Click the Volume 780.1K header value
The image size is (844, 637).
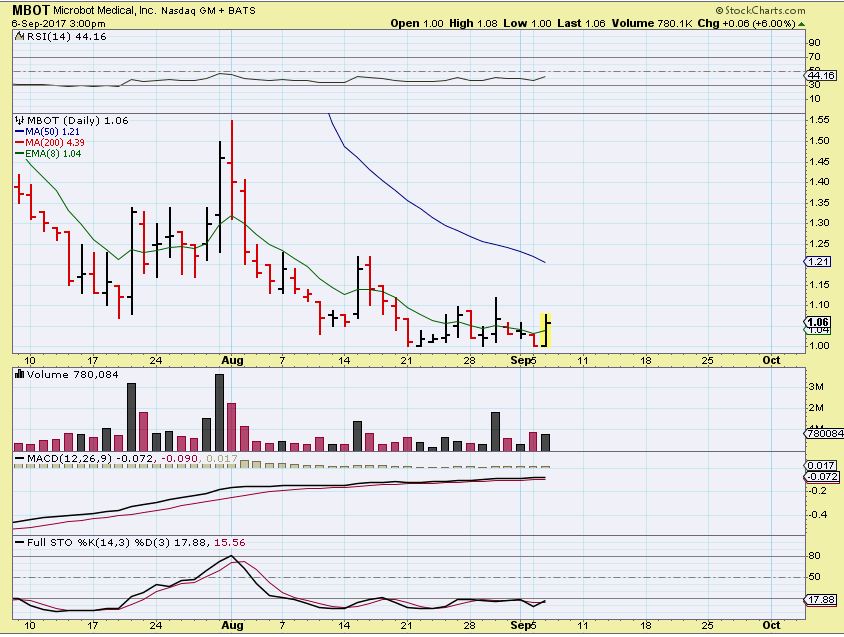(x=652, y=24)
